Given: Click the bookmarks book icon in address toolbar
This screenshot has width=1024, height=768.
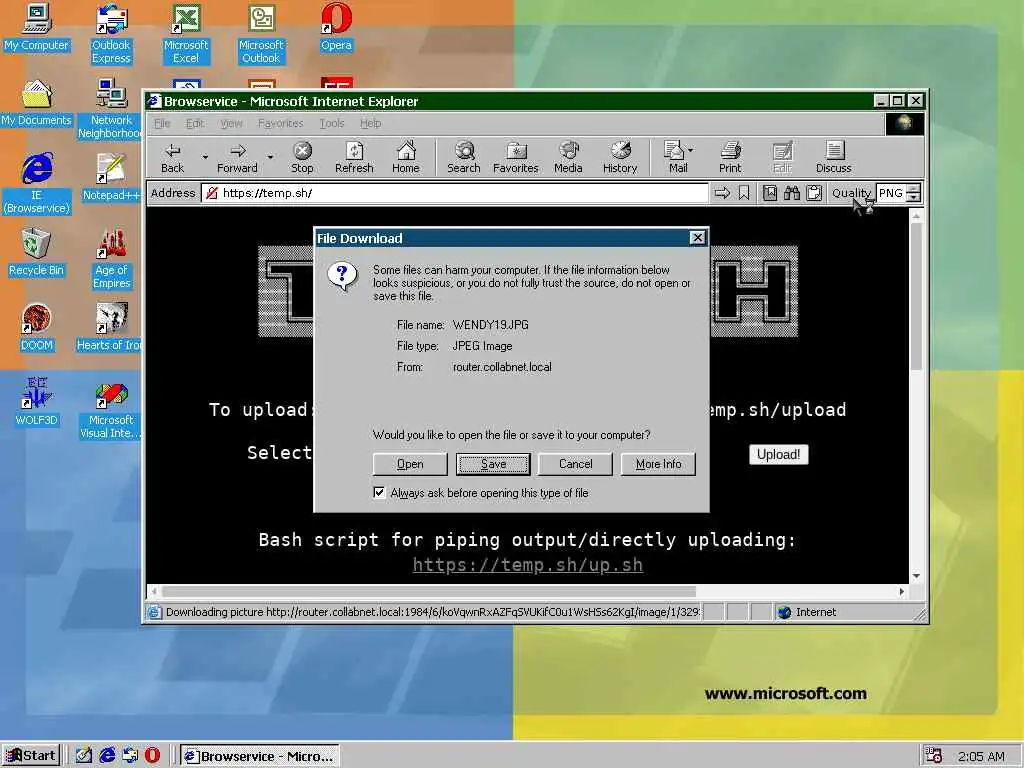Looking at the screenshot, I should point(770,193).
